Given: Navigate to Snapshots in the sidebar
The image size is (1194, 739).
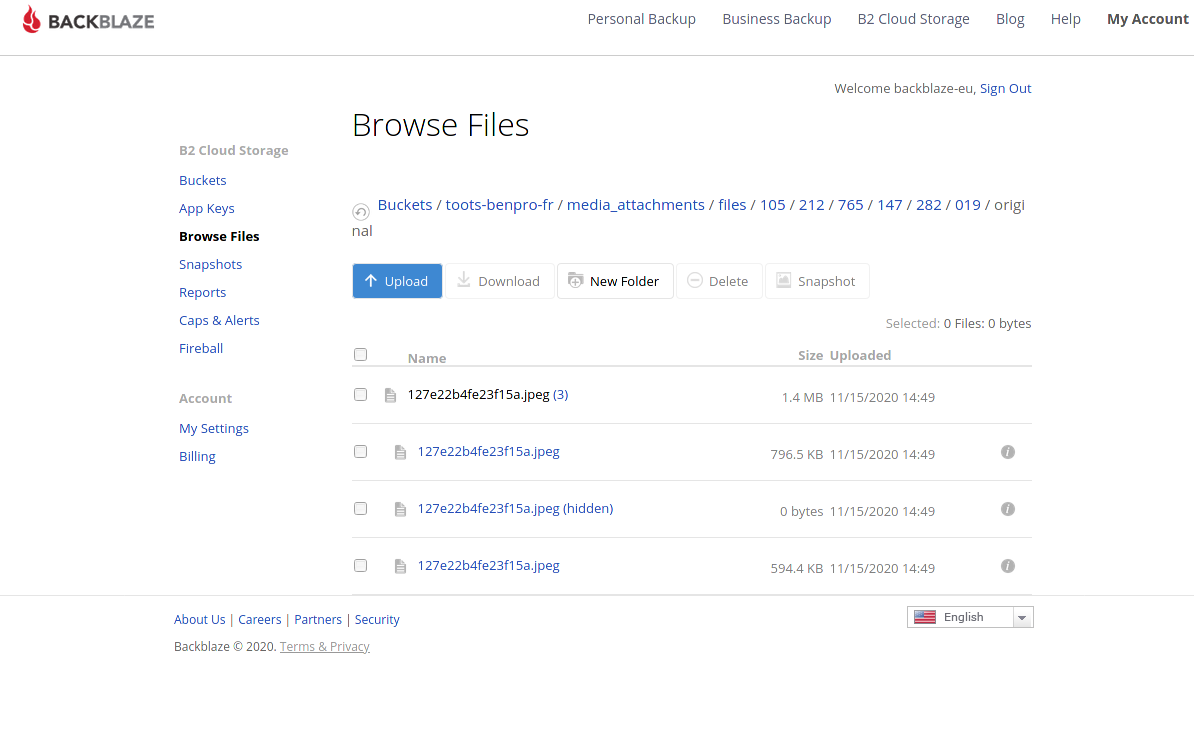Looking at the screenshot, I should click(210, 264).
